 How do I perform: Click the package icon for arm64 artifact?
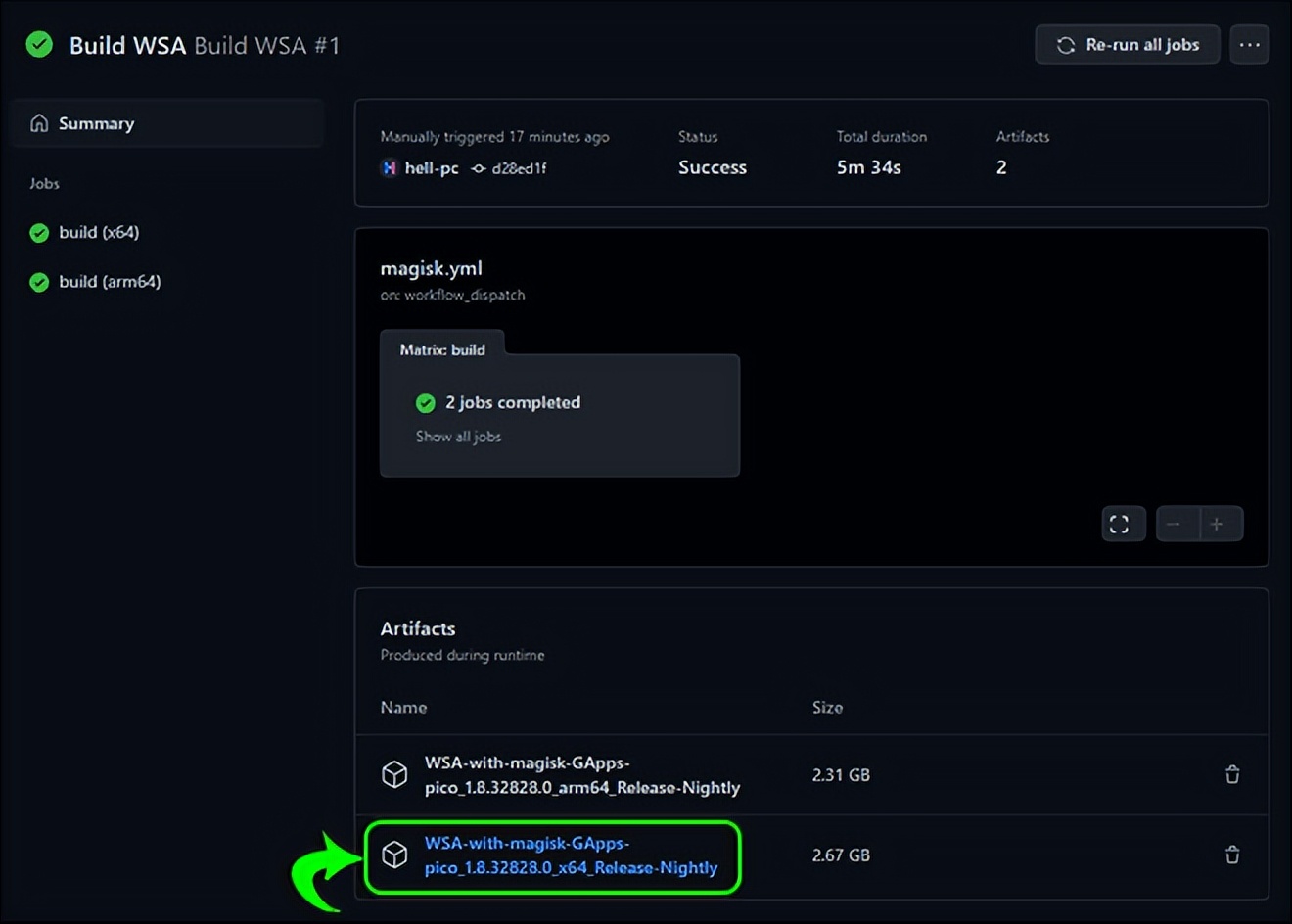tap(394, 775)
